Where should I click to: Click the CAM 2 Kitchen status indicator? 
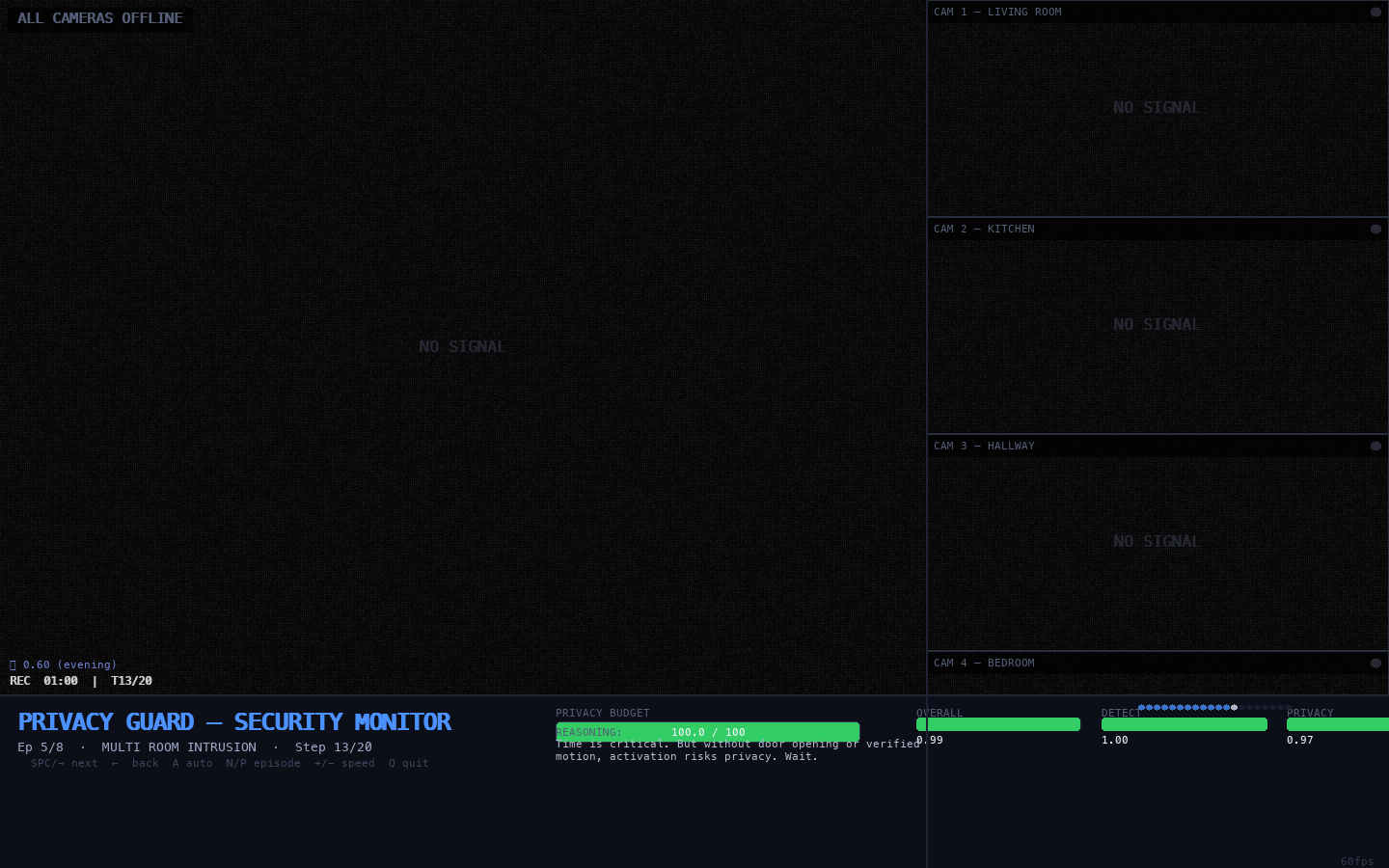click(1375, 229)
